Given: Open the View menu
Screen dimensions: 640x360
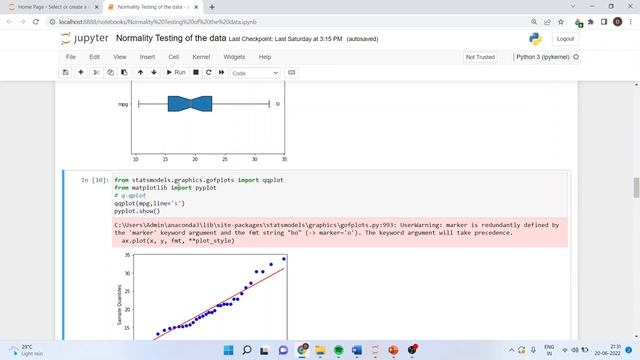Looking at the screenshot, I should click(120, 57).
